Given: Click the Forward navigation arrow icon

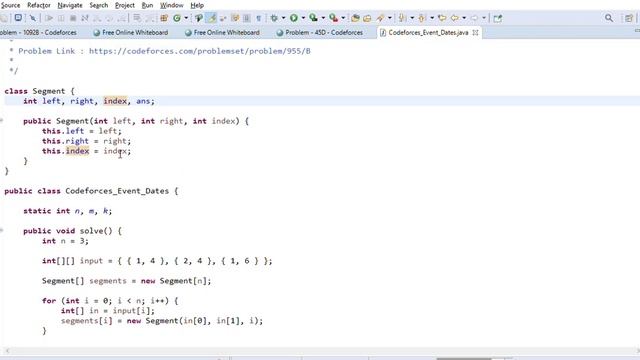Looking at the screenshot, I should click(x=474, y=18).
